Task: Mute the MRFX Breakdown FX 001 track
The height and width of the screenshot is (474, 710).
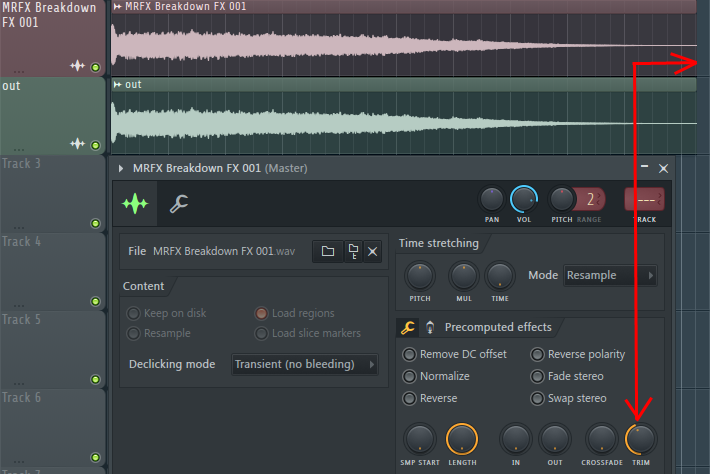Action: tap(96, 67)
